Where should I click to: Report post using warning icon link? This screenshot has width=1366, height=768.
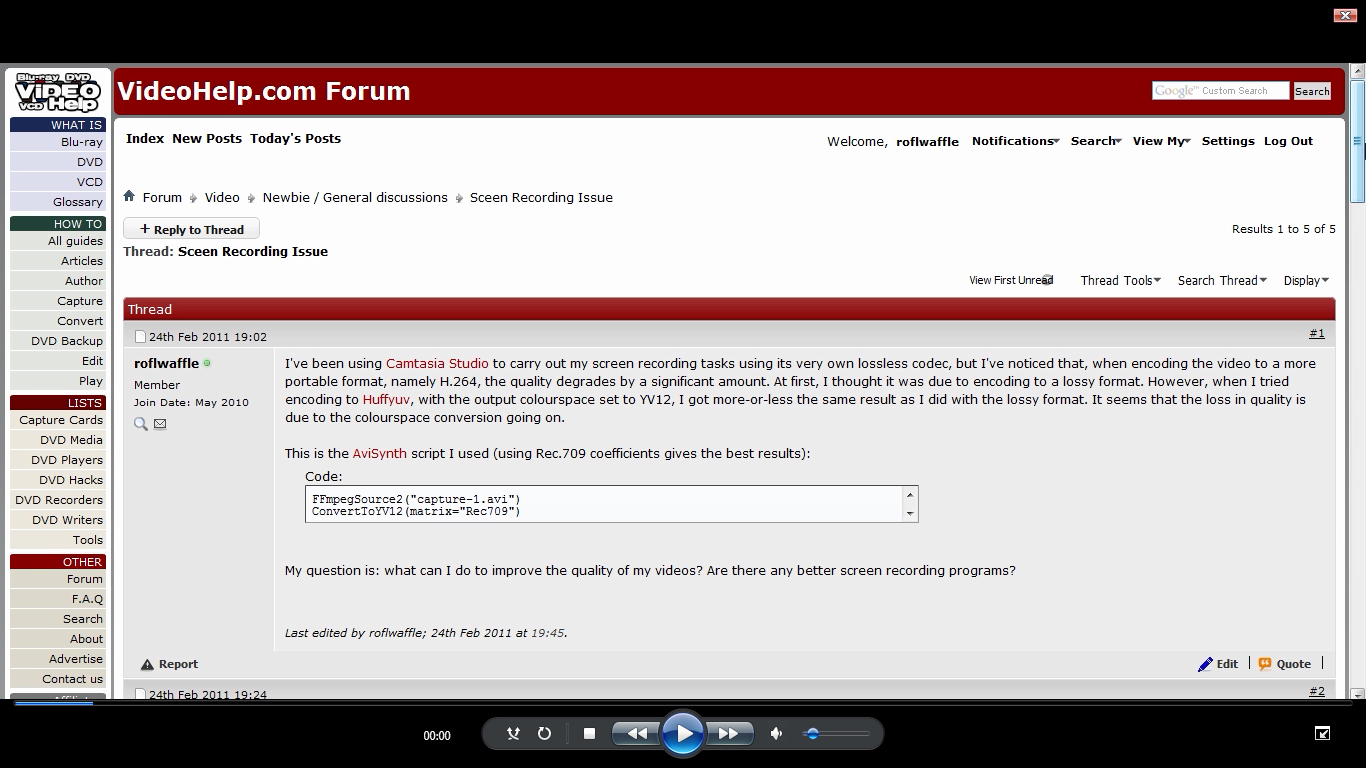coord(169,664)
